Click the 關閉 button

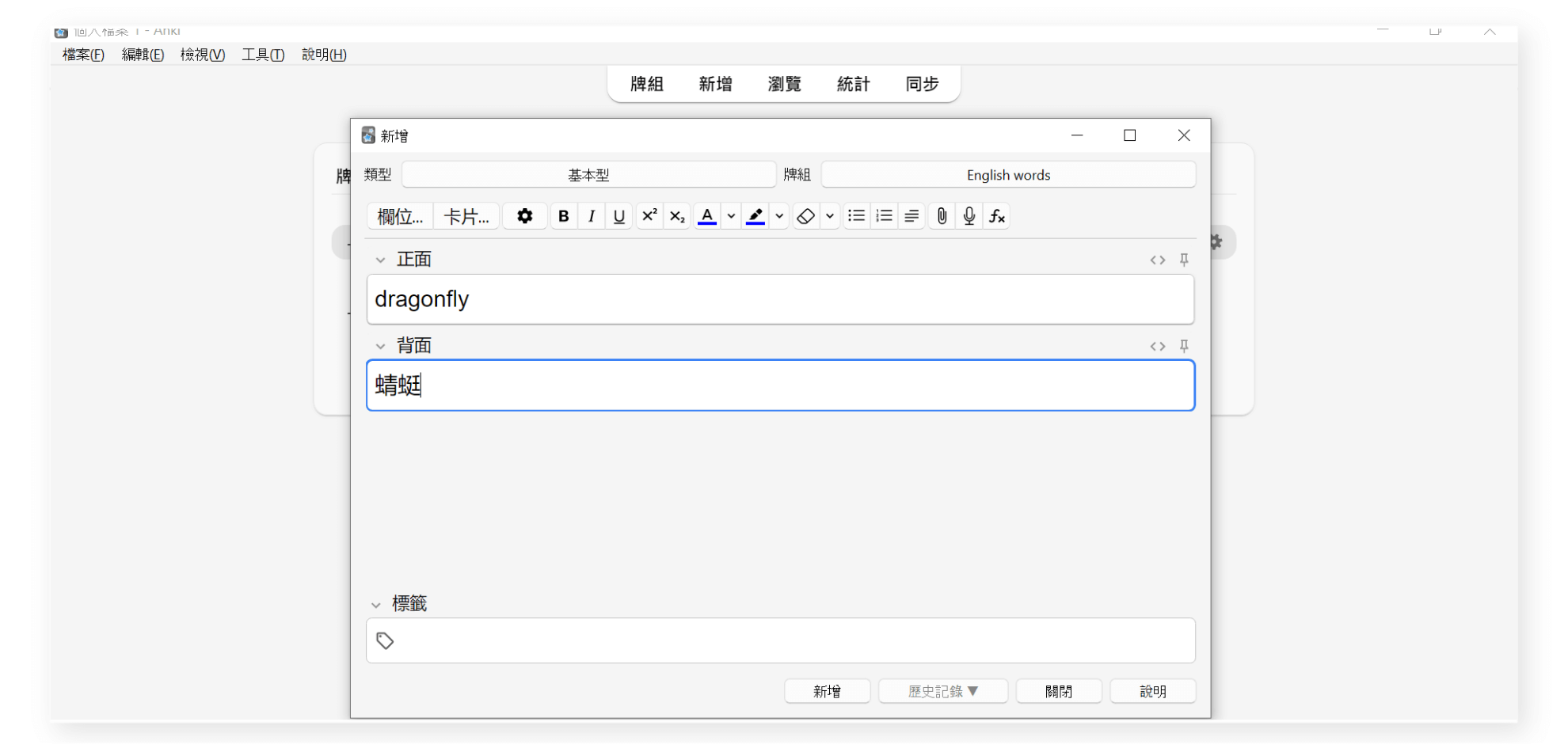pos(1058,691)
